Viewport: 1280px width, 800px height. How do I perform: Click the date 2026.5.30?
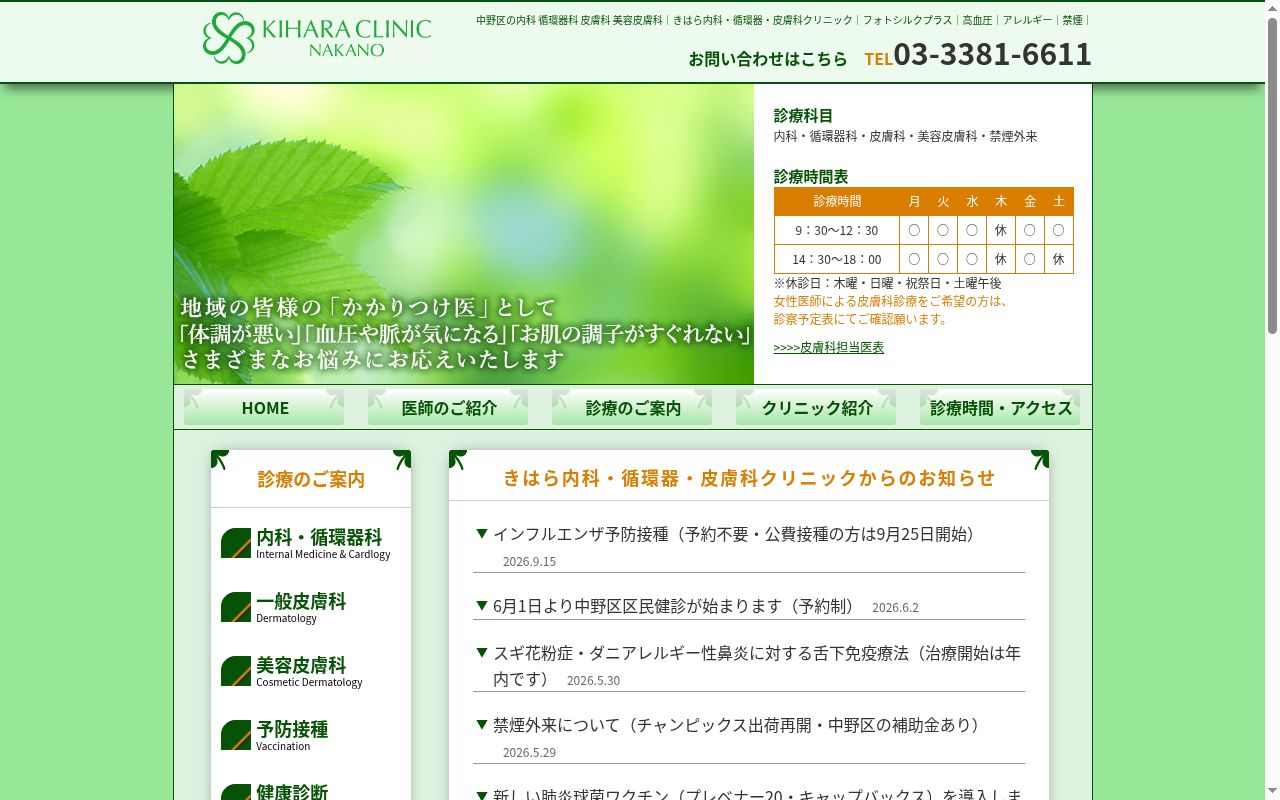click(593, 680)
